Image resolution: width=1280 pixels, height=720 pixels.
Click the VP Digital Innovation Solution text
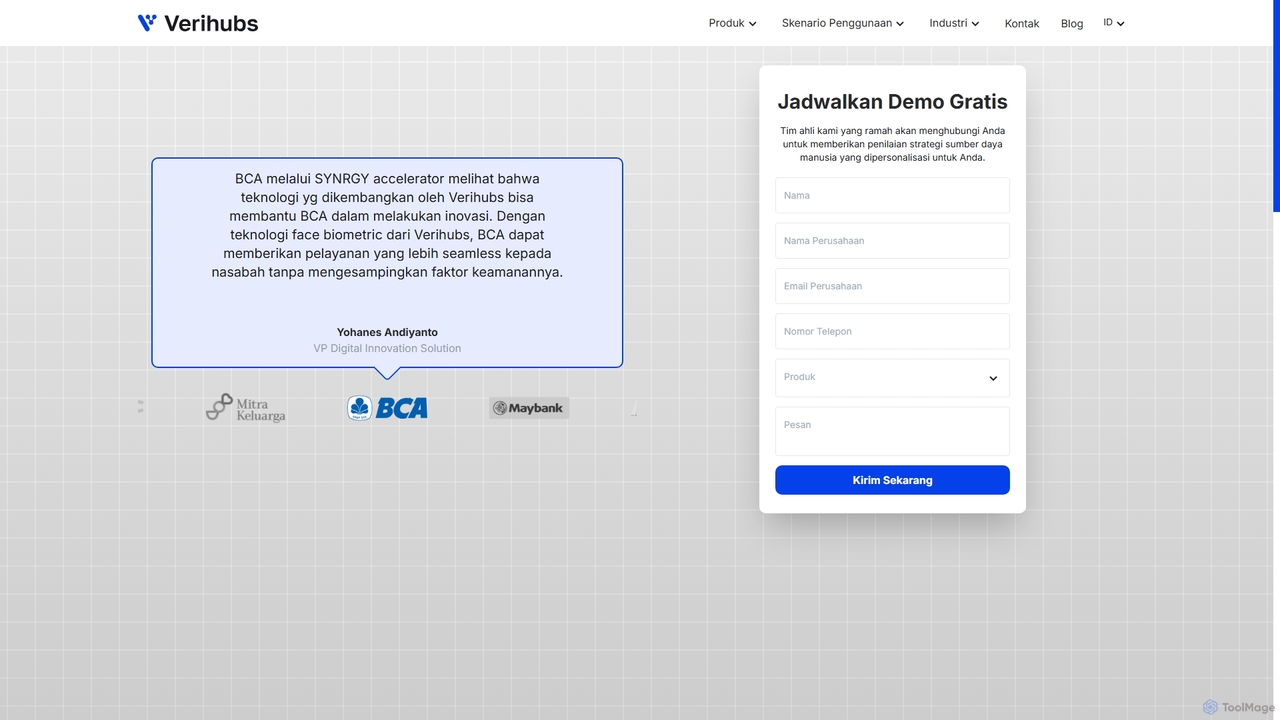coord(387,349)
